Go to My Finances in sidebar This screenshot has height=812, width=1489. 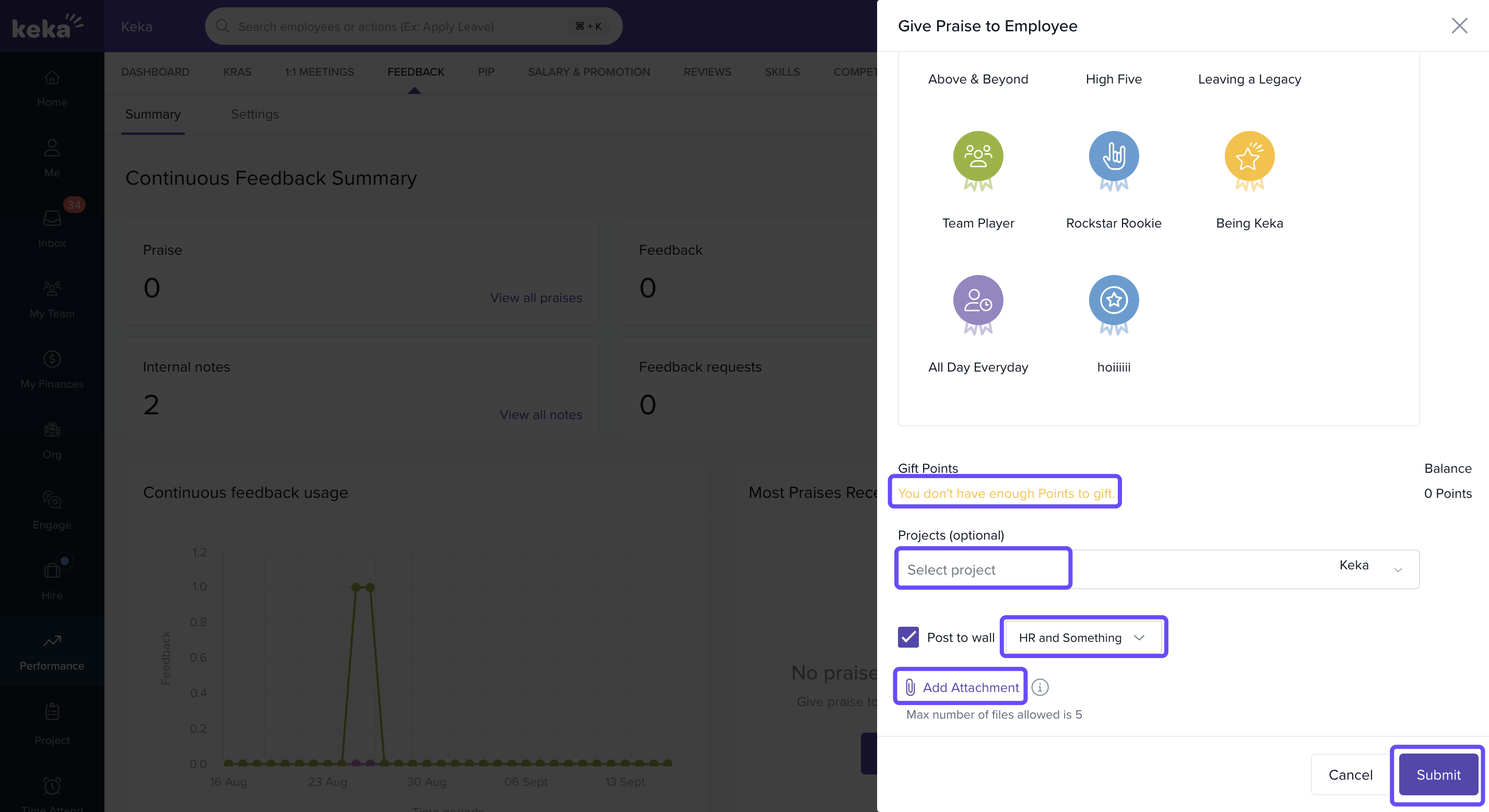[x=52, y=369]
